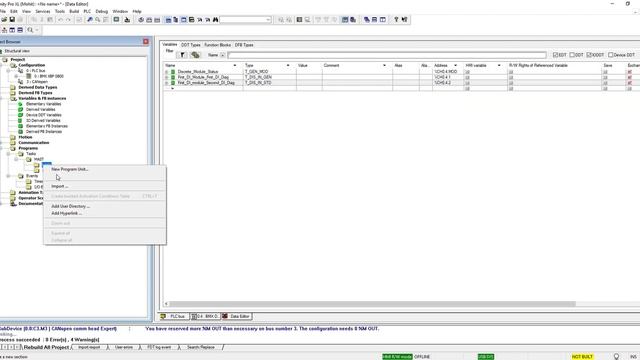Click the Device DDT Variables icon in the tree
This screenshot has width=640, height=360.
20,115
